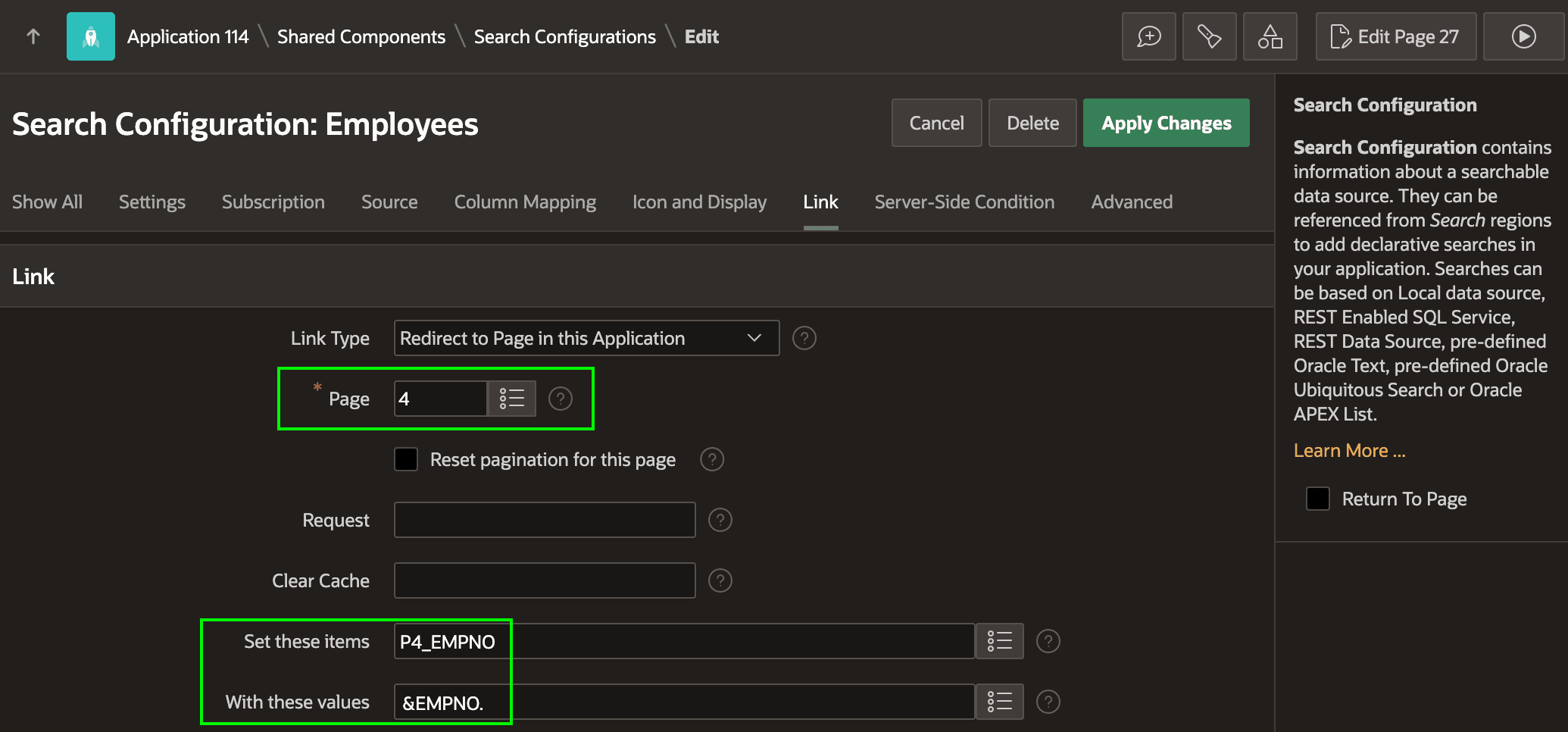Click the developer tools tag icon
Image resolution: width=1568 pixels, height=732 pixels.
1210,36
